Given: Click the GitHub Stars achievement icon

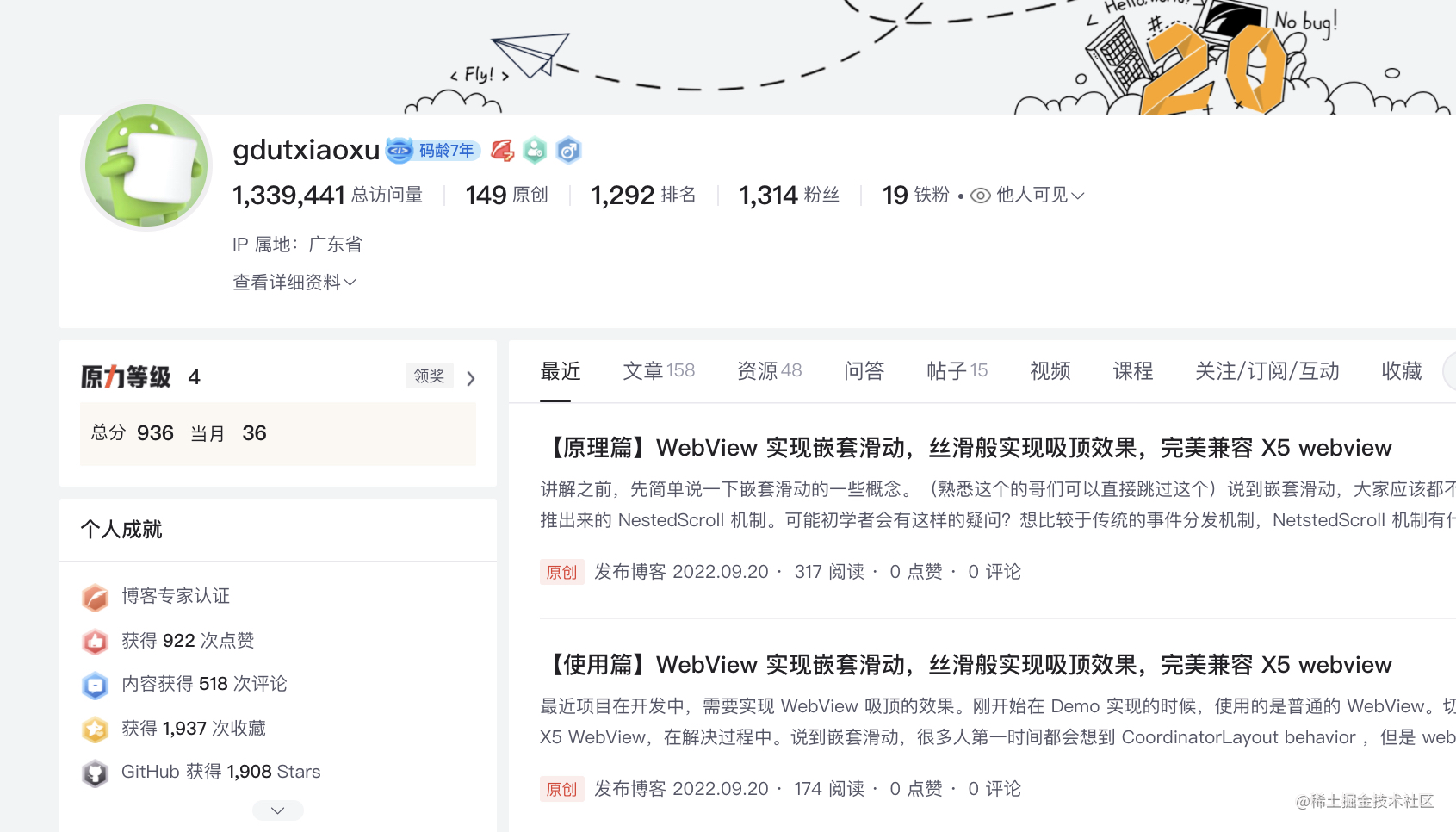Looking at the screenshot, I should point(96,773).
